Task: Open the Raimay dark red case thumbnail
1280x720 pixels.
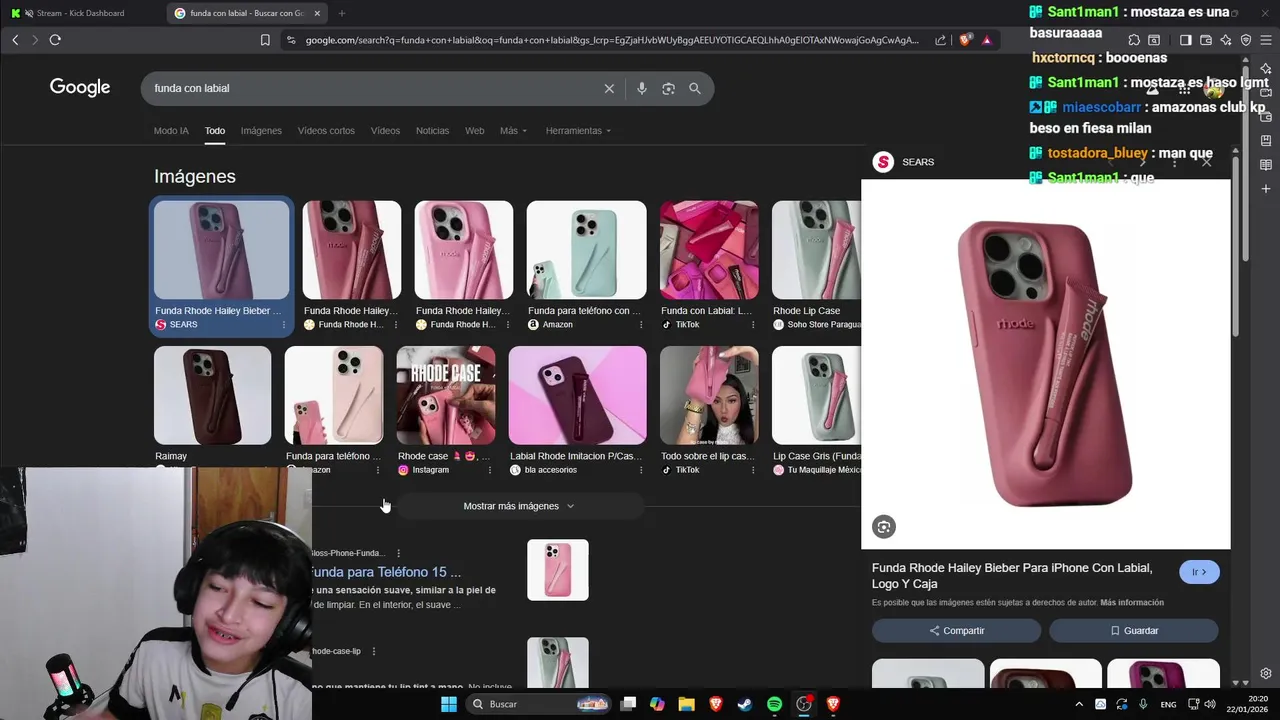Action: click(x=212, y=395)
